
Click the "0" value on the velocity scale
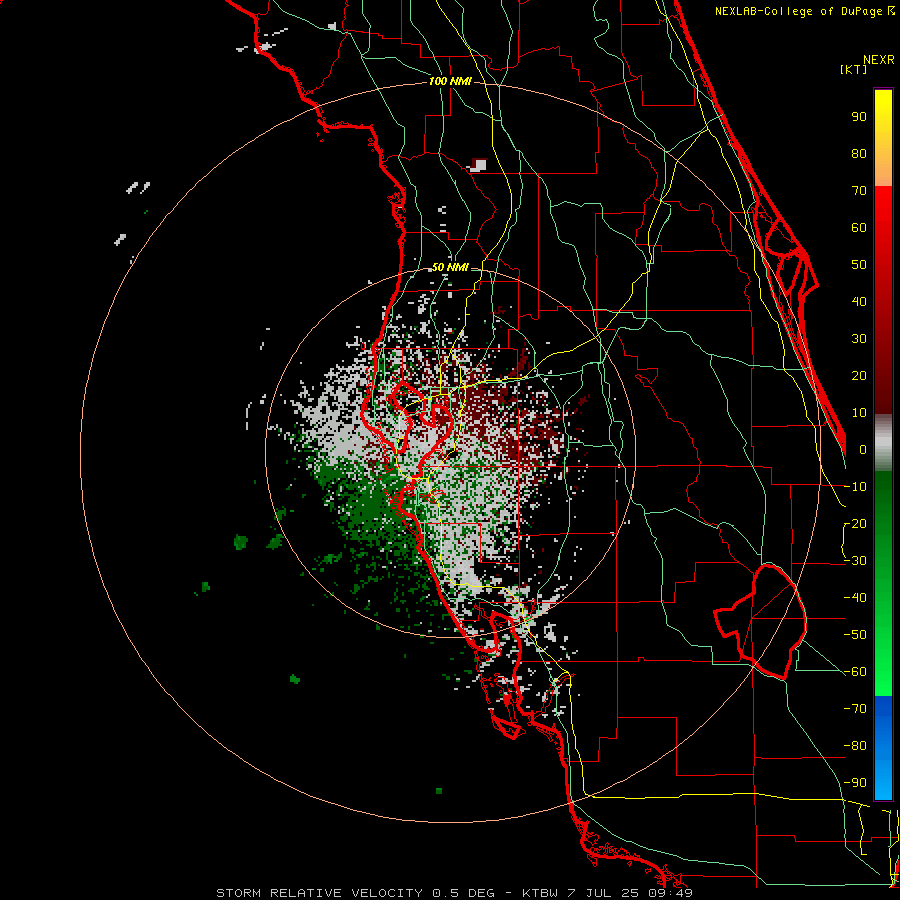pyautogui.click(x=863, y=450)
